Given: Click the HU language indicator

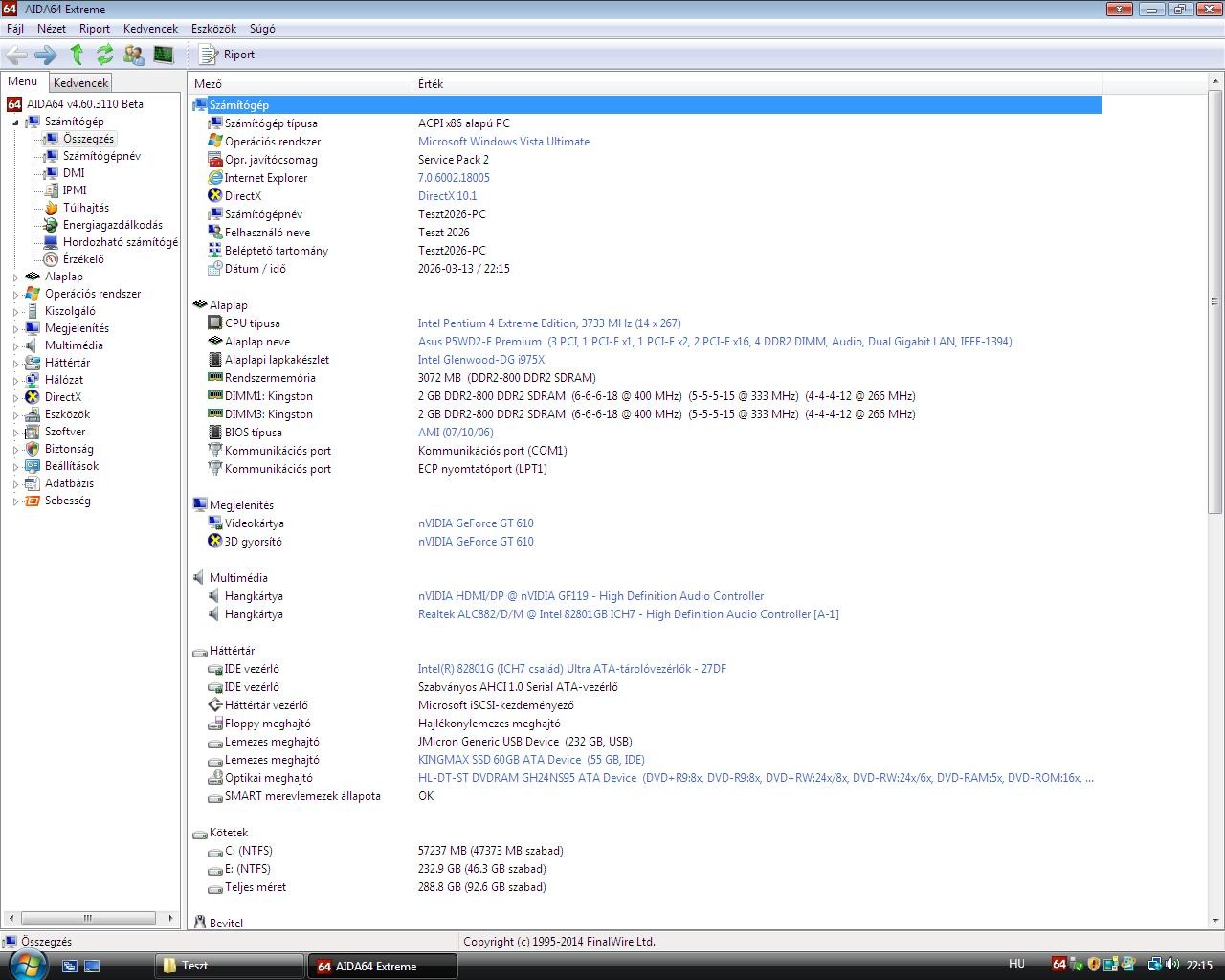Looking at the screenshot, I should [x=1016, y=965].
